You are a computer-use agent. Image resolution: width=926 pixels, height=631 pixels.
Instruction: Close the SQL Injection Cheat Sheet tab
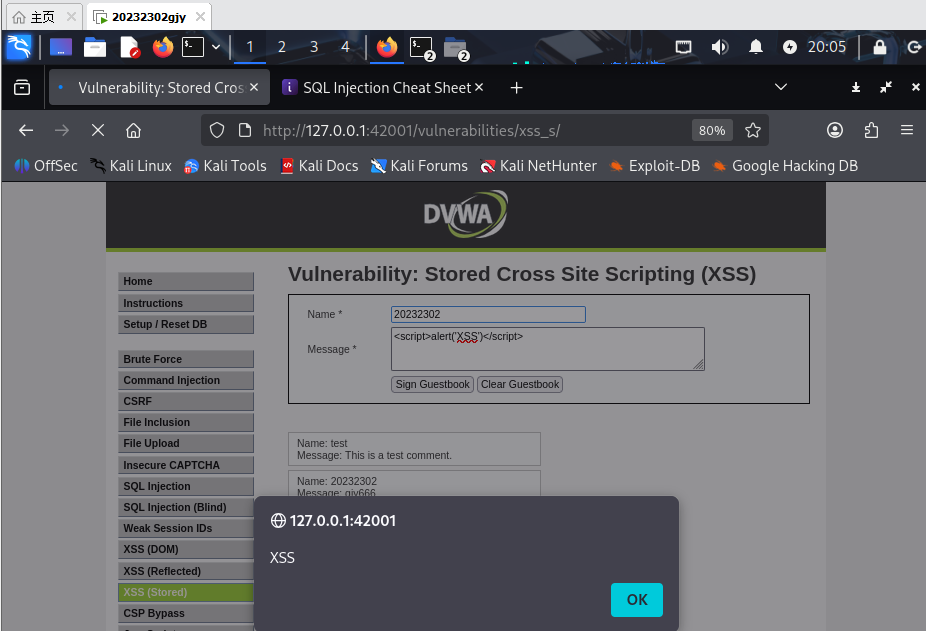click(x=479, y=87)
